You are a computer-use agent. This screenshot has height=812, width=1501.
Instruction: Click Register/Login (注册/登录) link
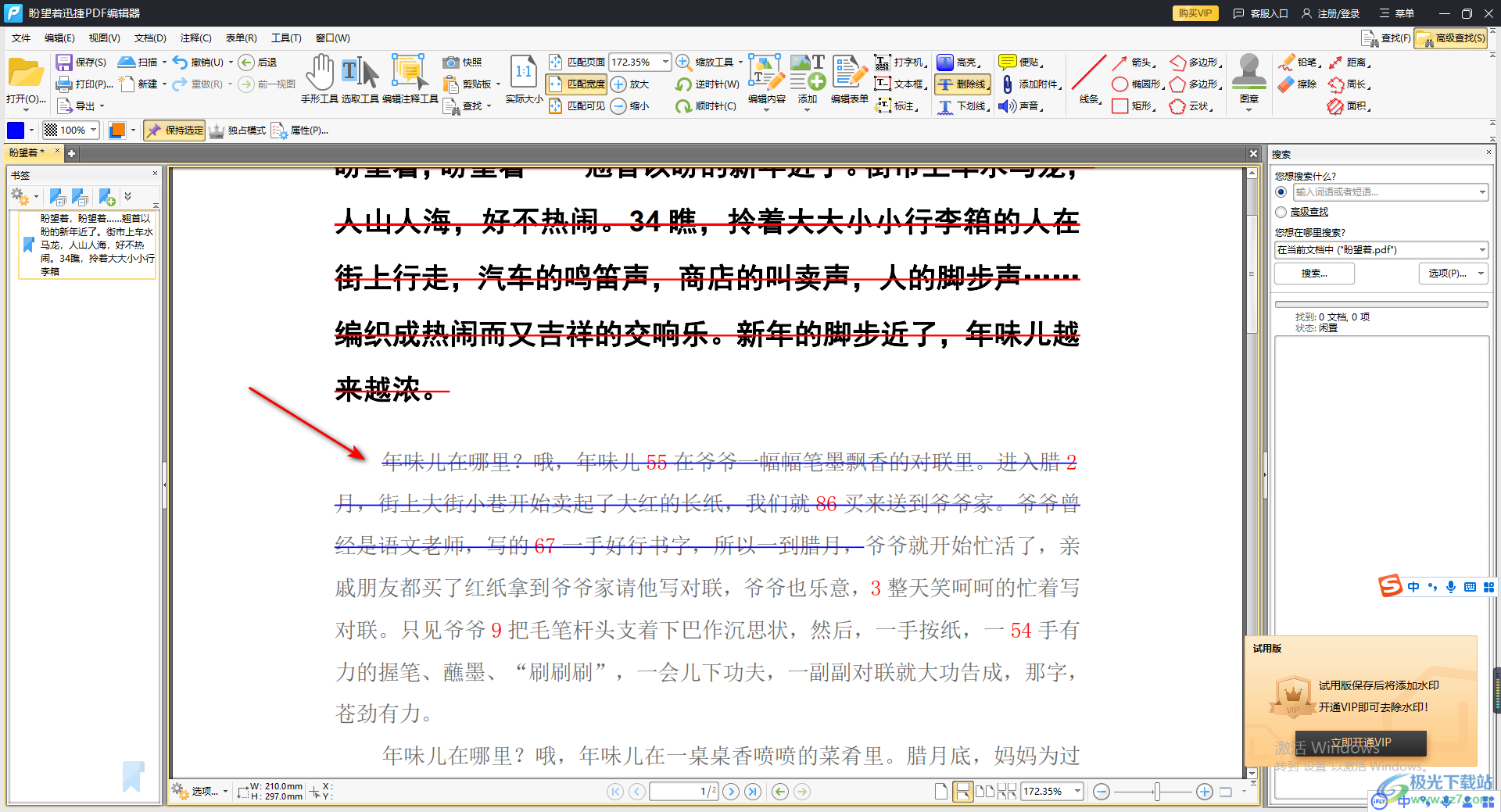point(1331,13)
